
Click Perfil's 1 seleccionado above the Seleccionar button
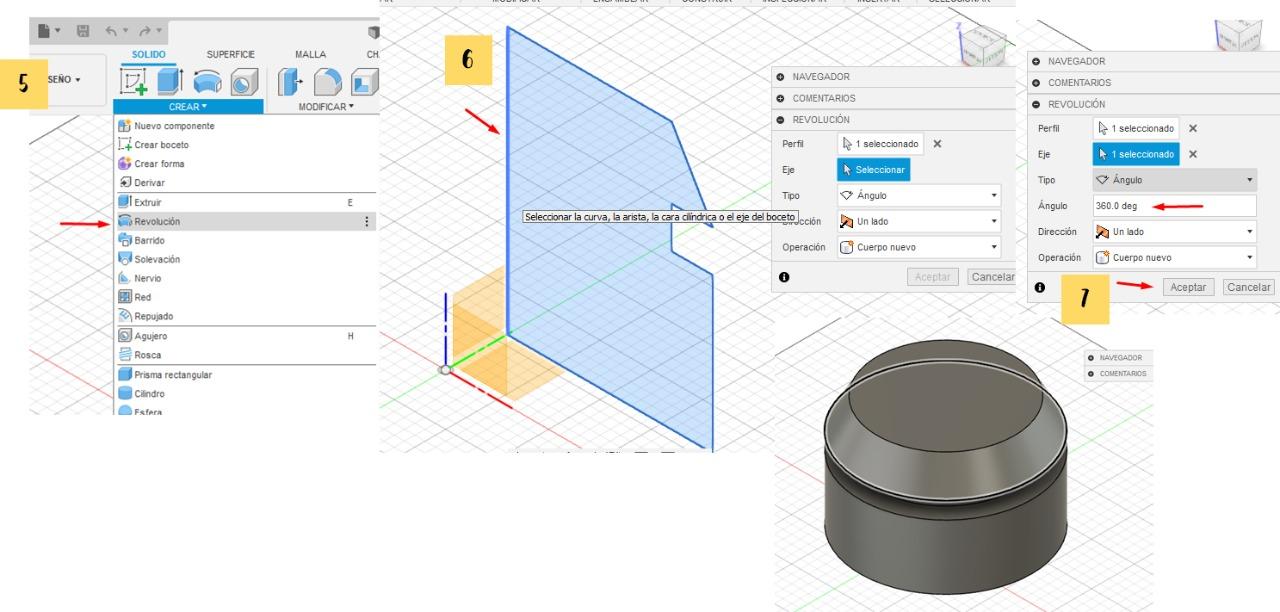point(880,144)
